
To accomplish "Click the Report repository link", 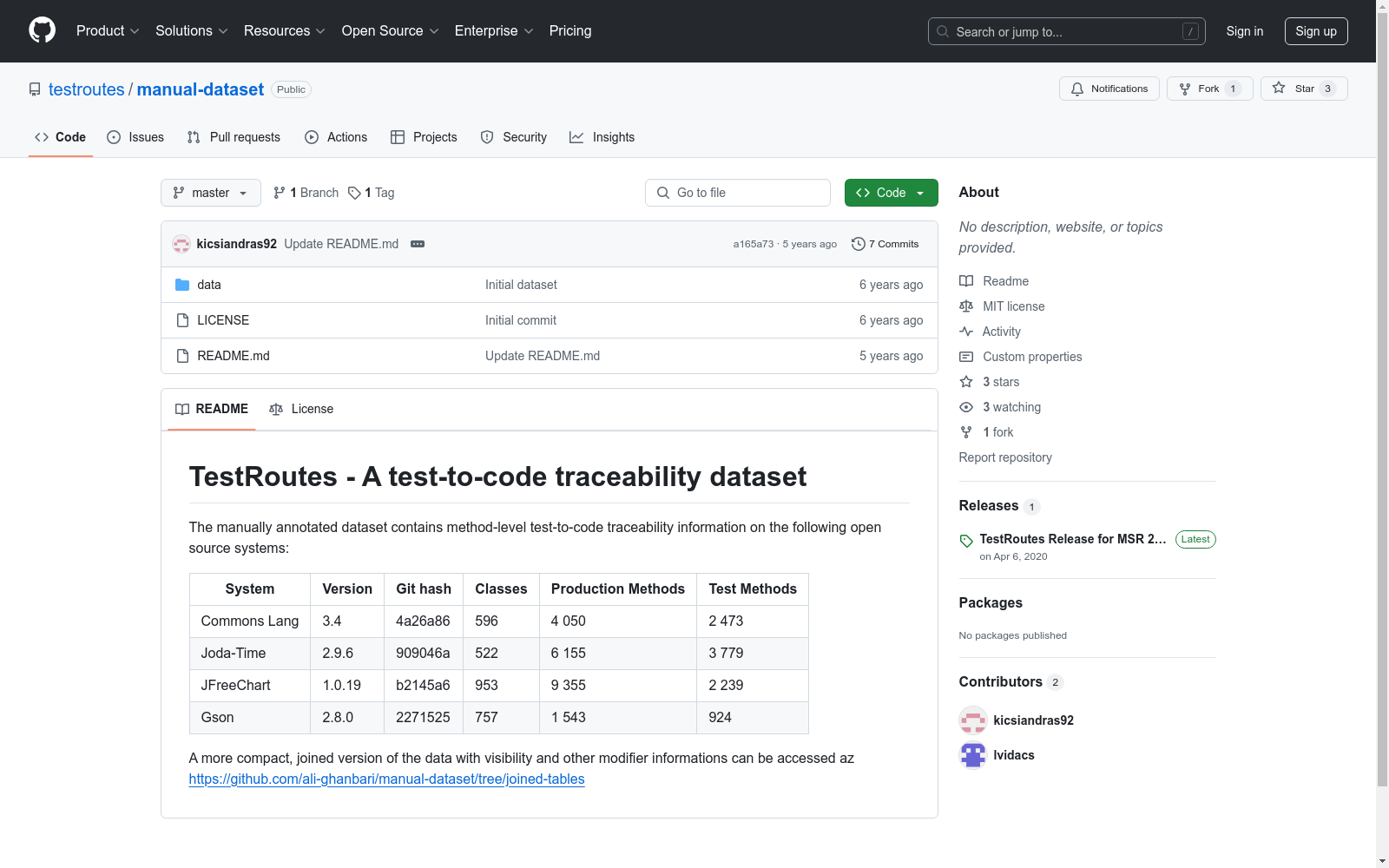I will pyautogui.click(x=1005, y=457).
